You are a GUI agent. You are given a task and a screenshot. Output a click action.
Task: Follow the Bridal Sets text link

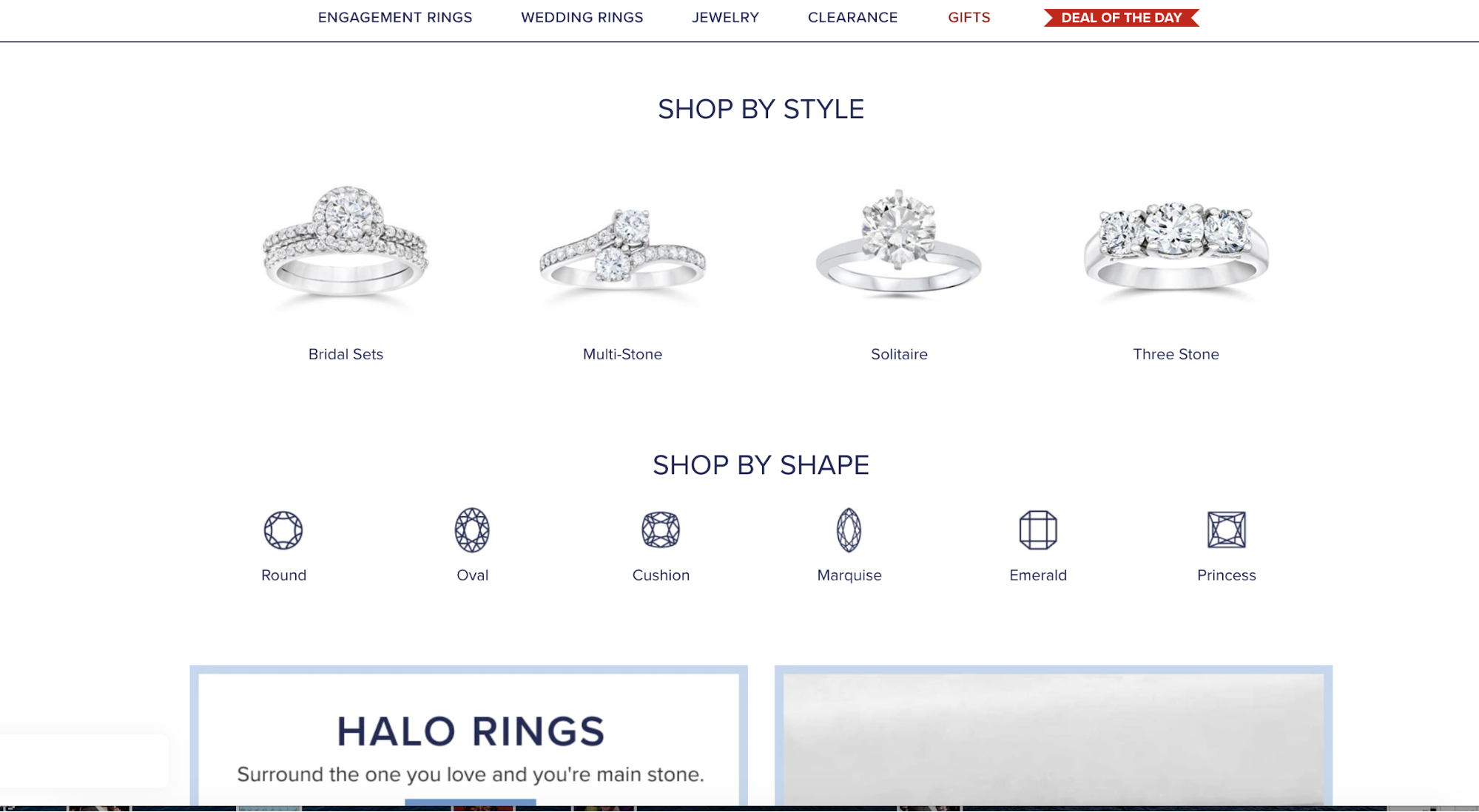tap(346, 354)
